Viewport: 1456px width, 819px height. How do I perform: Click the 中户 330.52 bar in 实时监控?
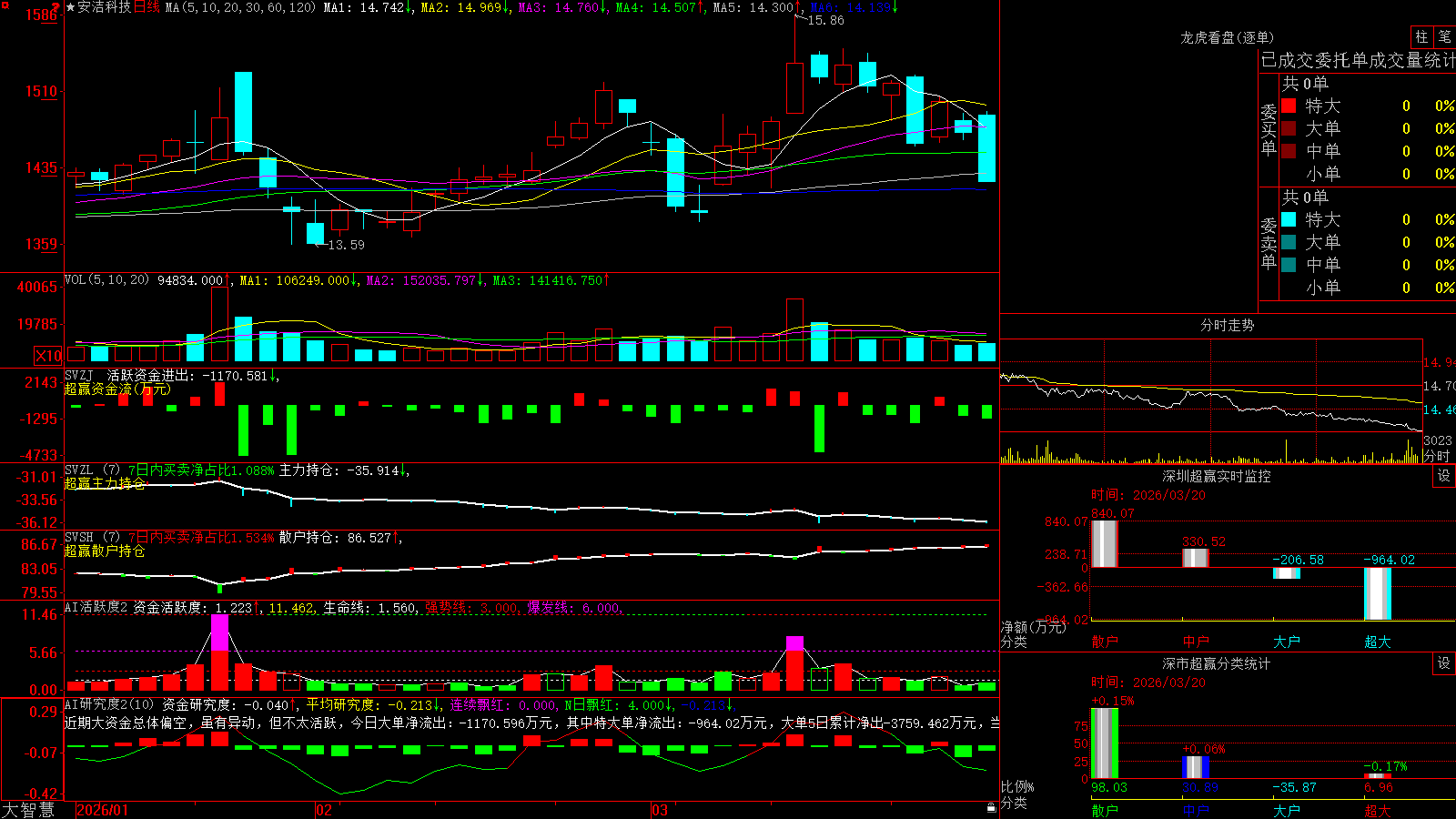(x=1195, y=558)
